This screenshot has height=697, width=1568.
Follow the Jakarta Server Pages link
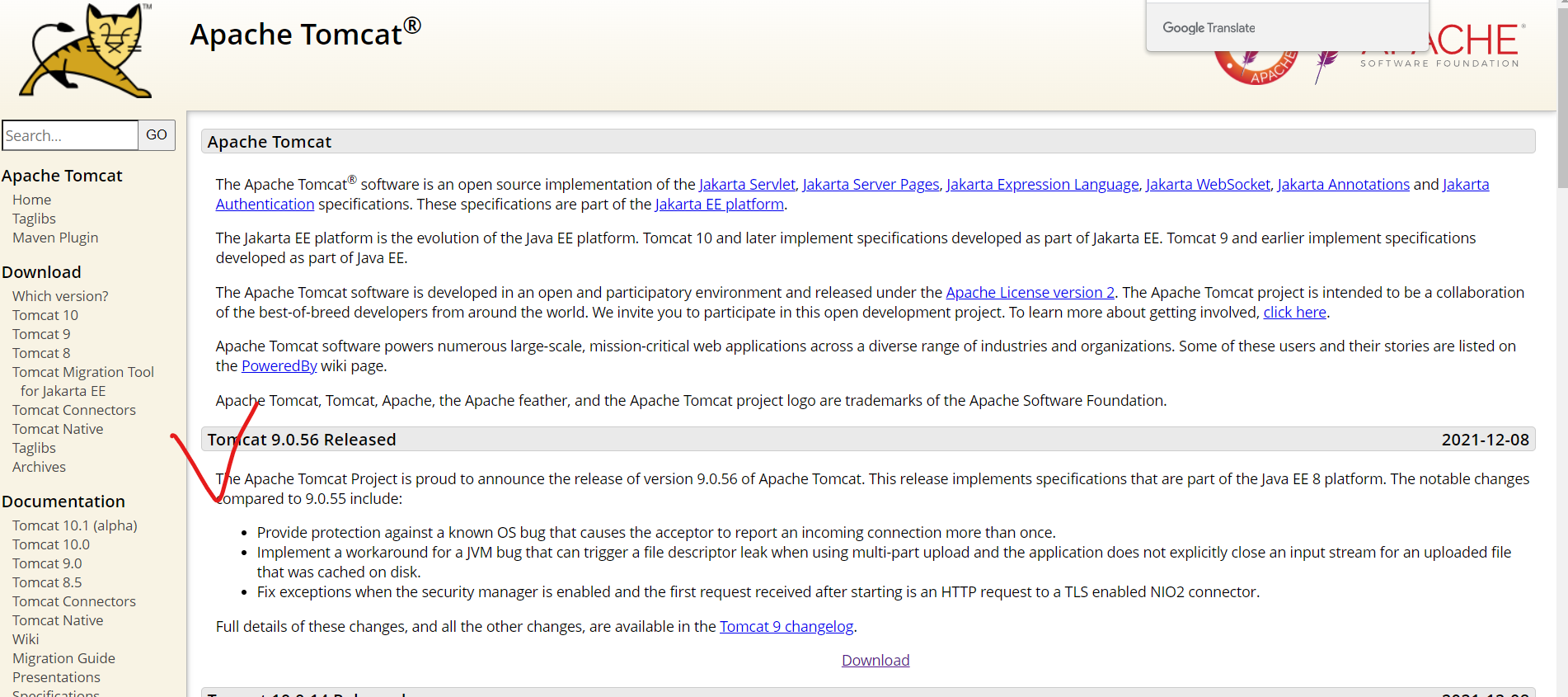click(871, 185)
